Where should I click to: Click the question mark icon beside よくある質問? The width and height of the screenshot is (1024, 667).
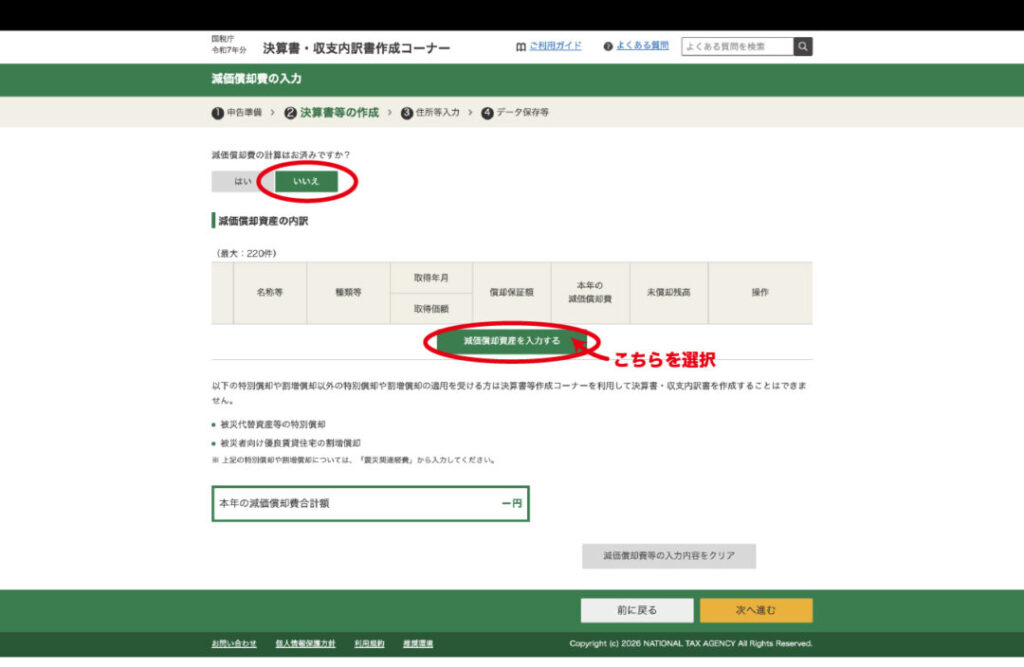(x=608, y=47)
